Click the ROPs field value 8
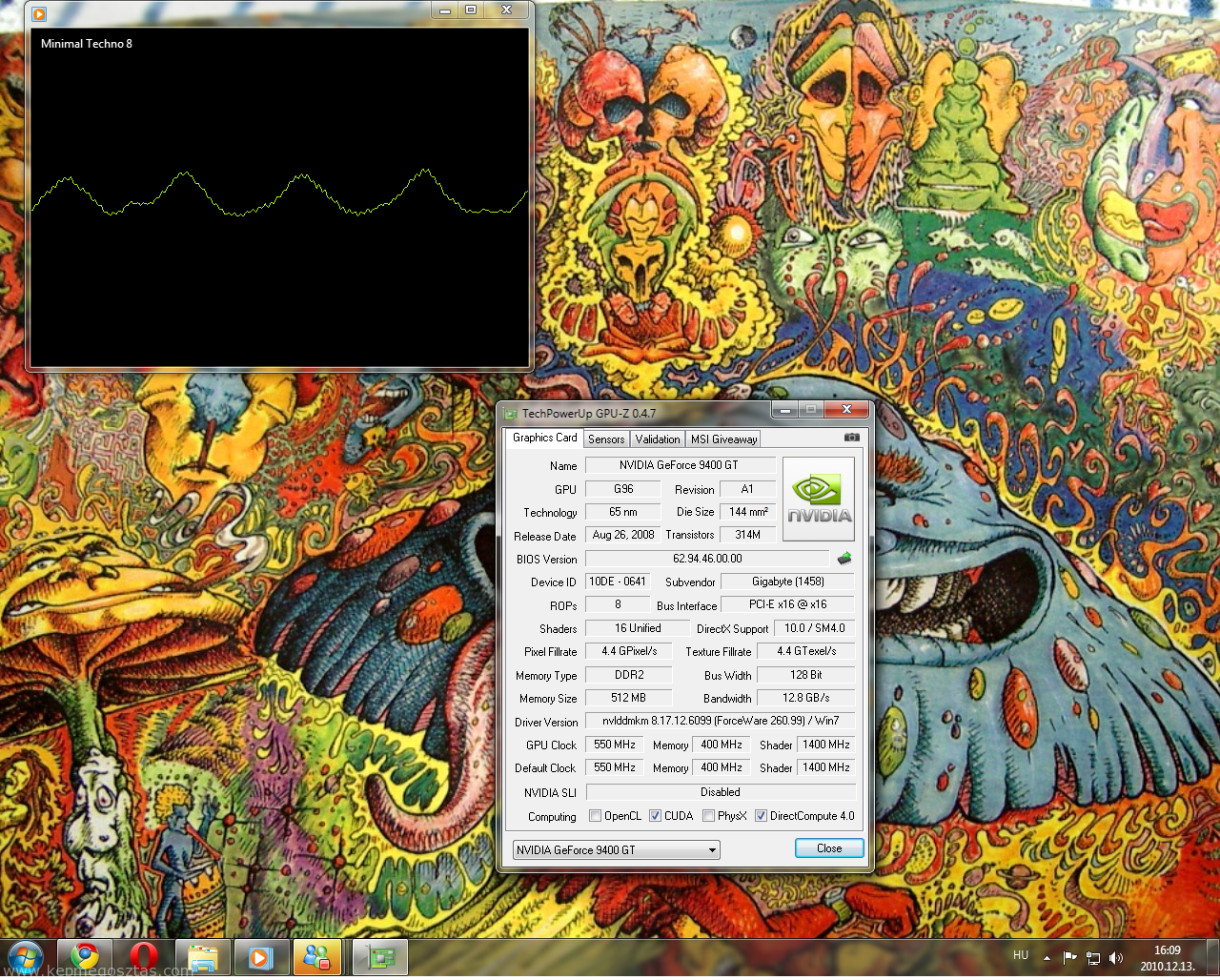This screenshot has width=1220, height=980. 618,604
